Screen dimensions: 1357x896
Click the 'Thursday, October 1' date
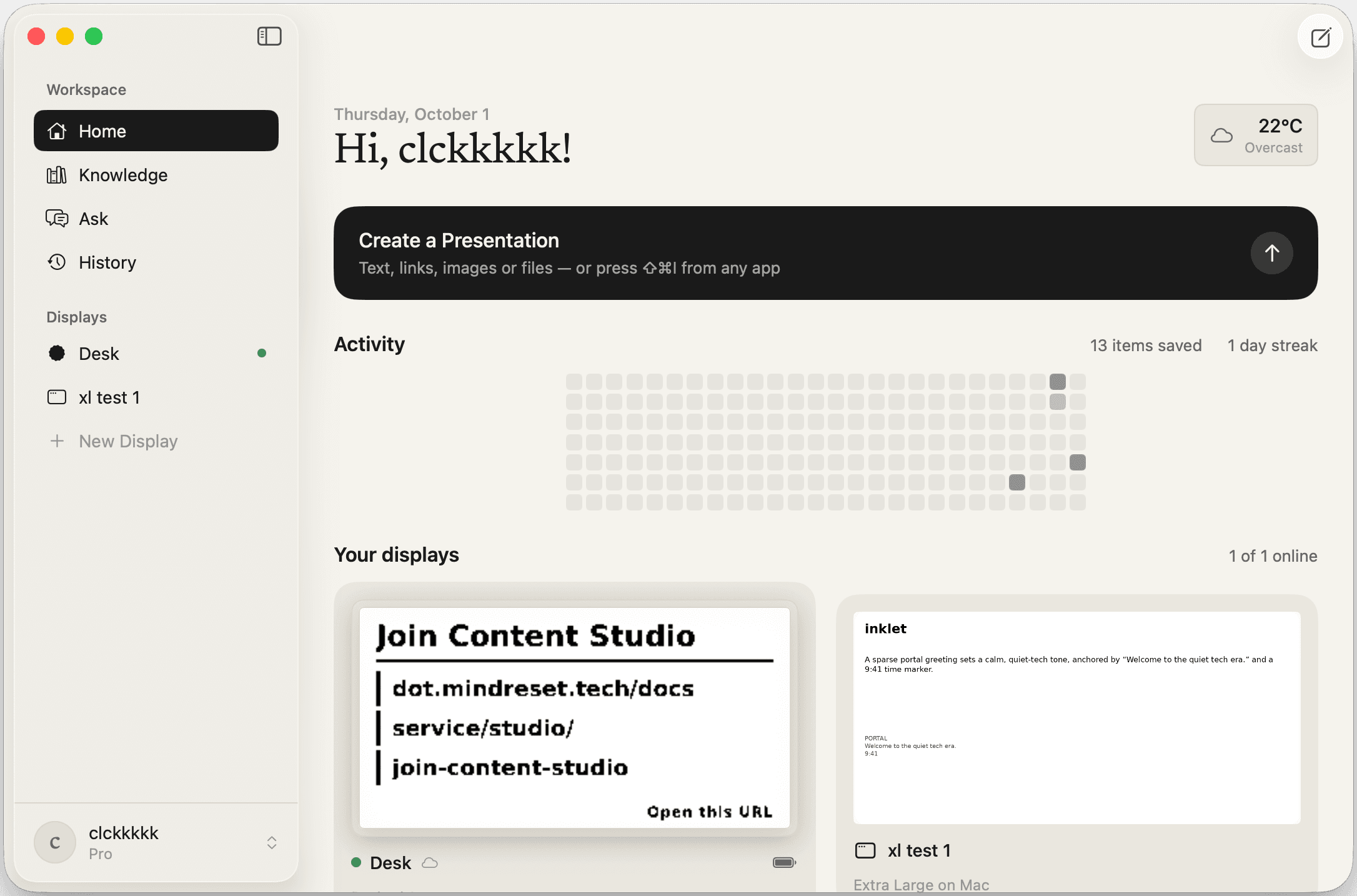412,114
